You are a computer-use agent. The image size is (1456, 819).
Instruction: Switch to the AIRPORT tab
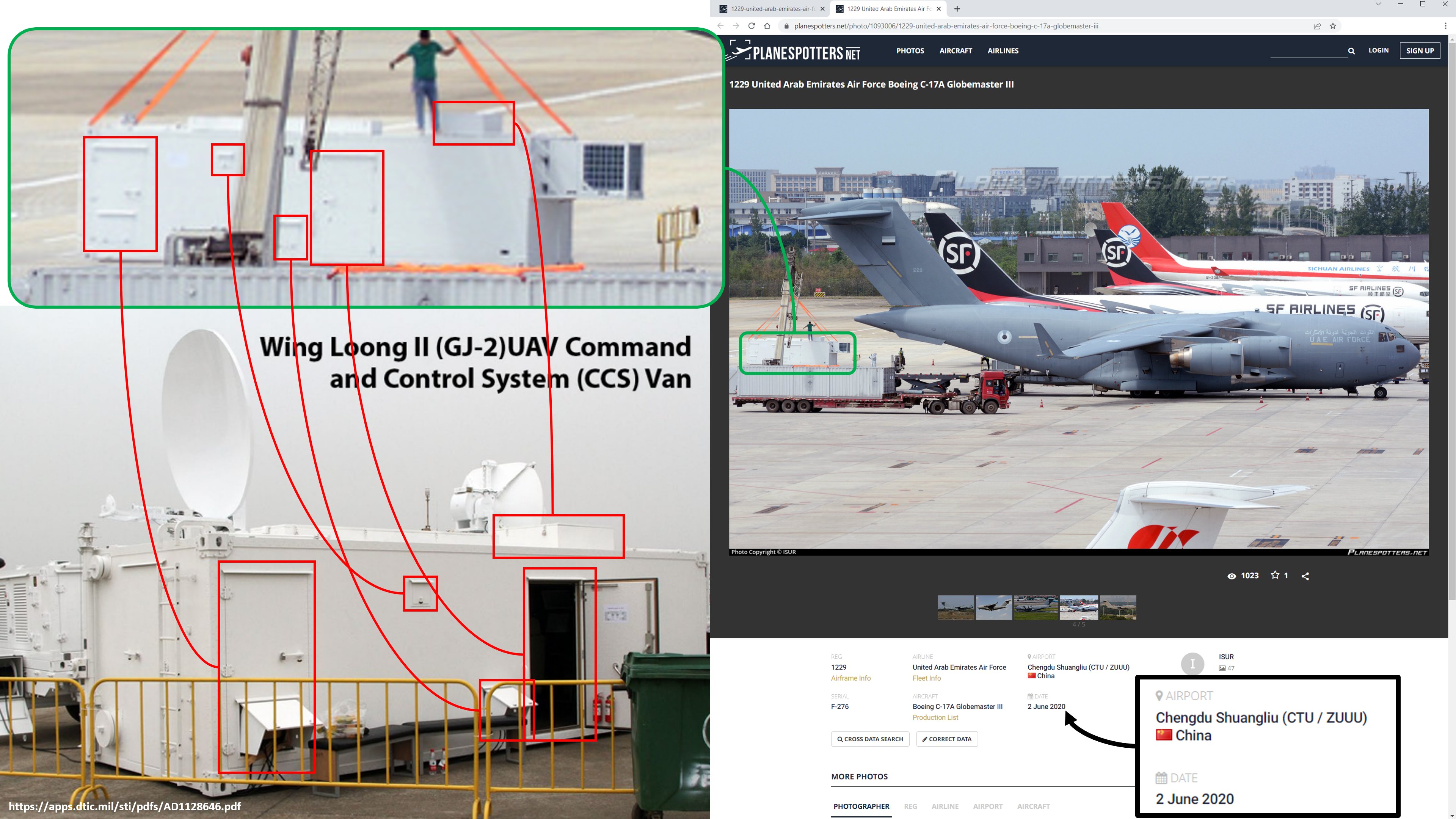tap(987, 806)
